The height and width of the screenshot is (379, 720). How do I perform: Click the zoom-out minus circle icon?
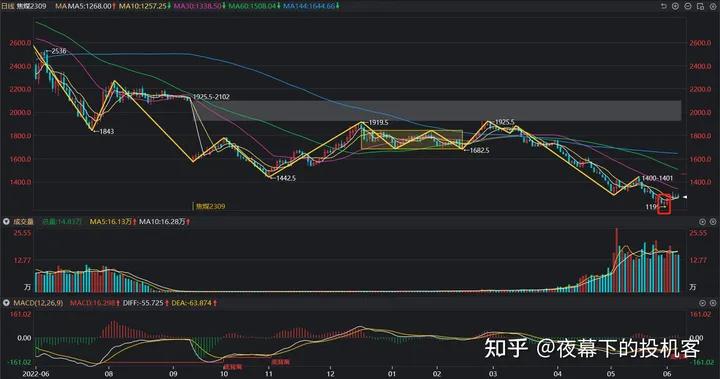tap(688, 6)
